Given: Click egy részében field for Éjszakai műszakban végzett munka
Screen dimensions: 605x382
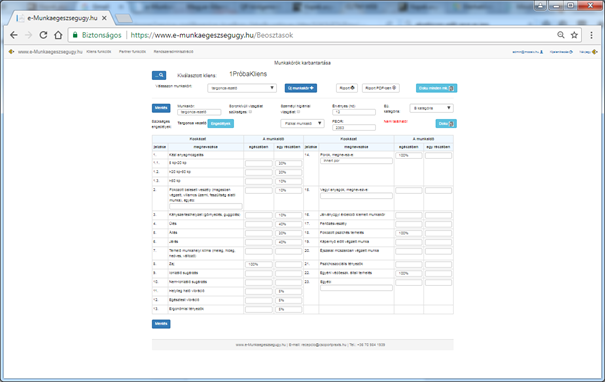Looking at the screenshot, I should pyautogui.click(x=438, y=251).
